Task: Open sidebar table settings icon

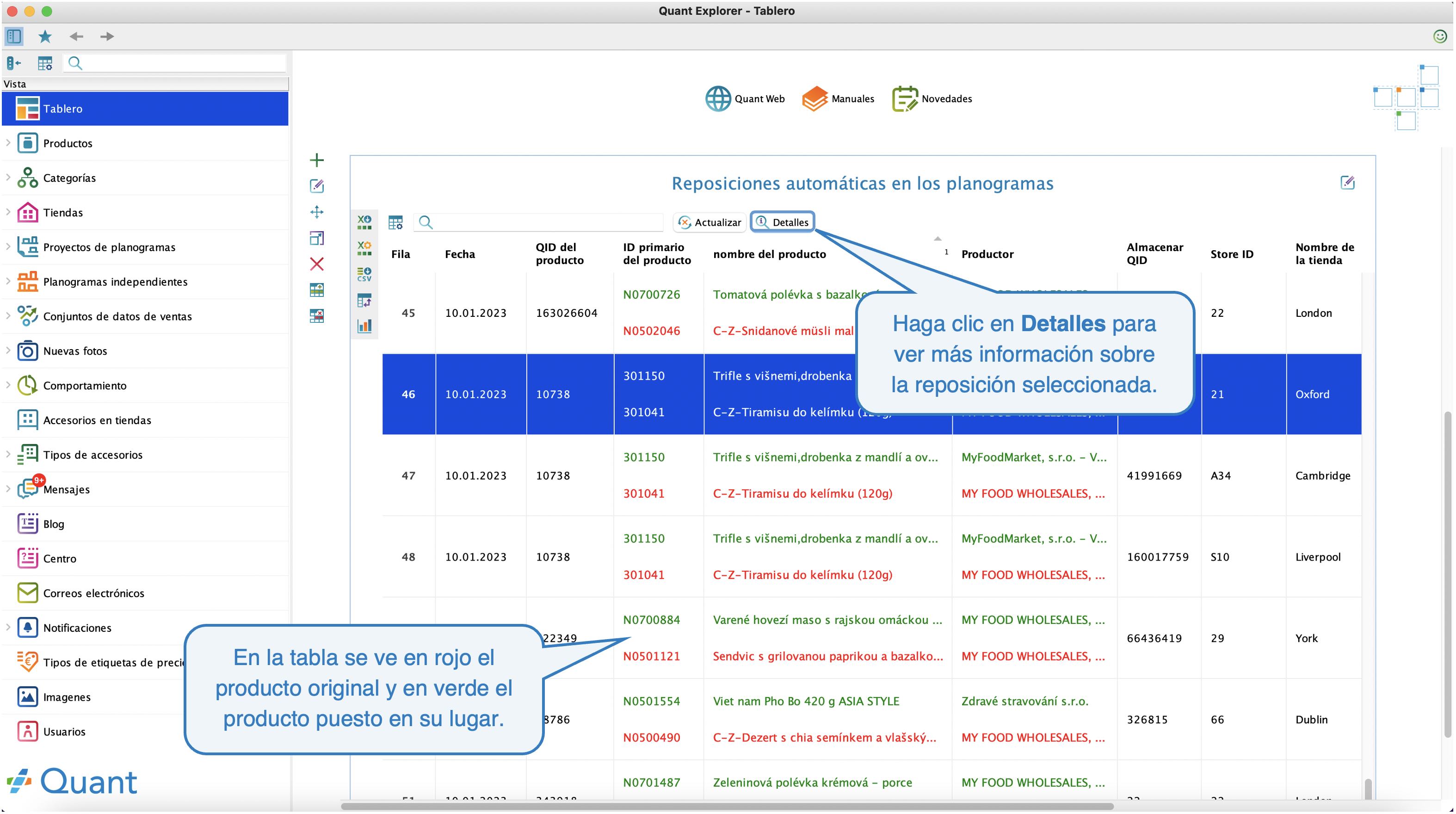Action: (x=45, y=63)
